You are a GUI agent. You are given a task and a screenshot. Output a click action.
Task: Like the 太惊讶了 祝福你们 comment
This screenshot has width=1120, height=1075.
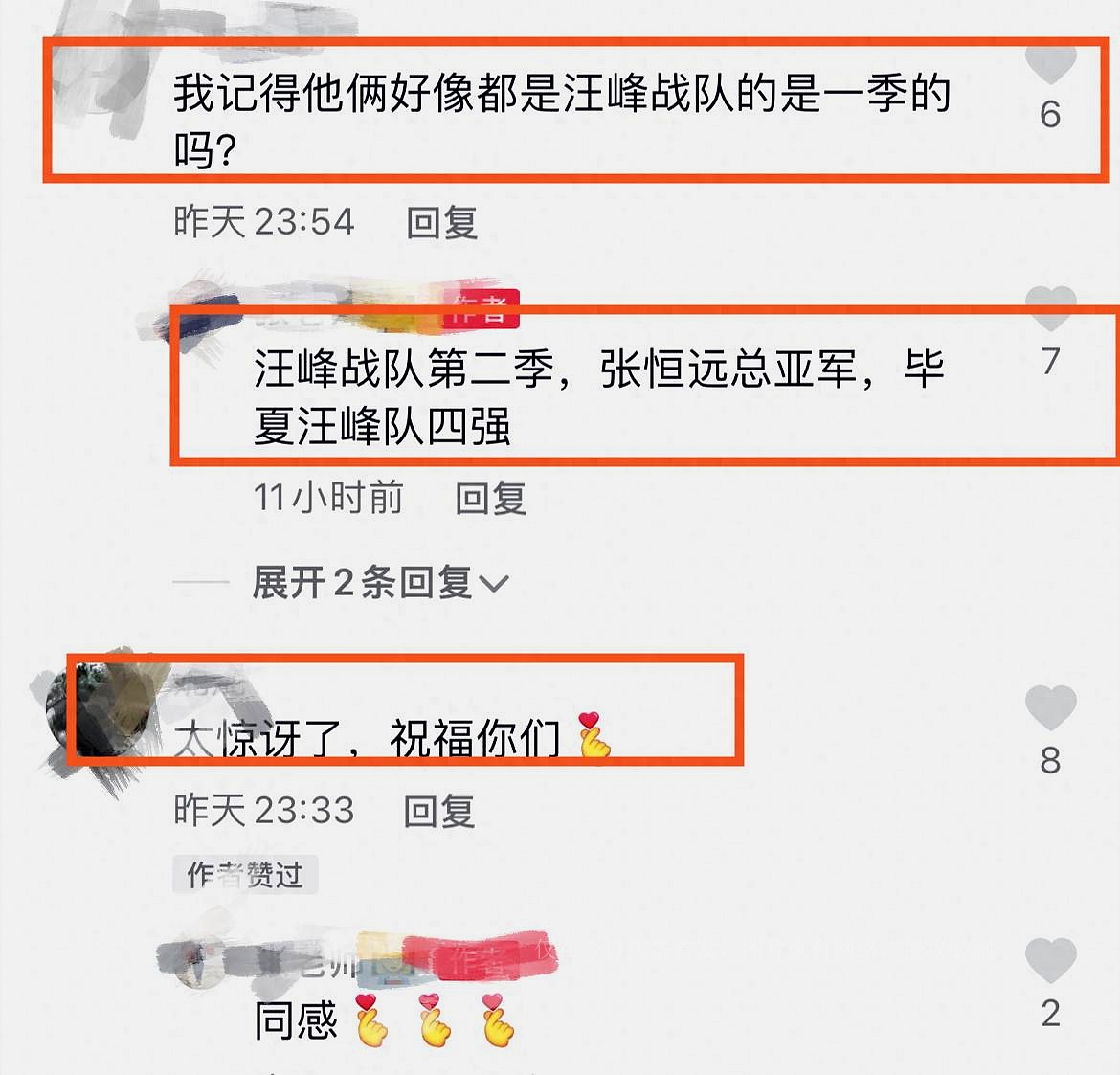[x=1050, y=707]
